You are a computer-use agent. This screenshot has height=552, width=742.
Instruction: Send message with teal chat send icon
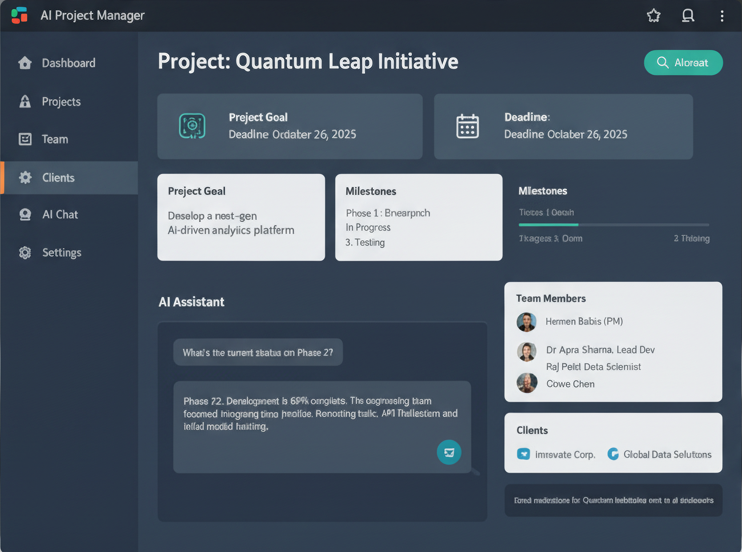coord(449,452)
